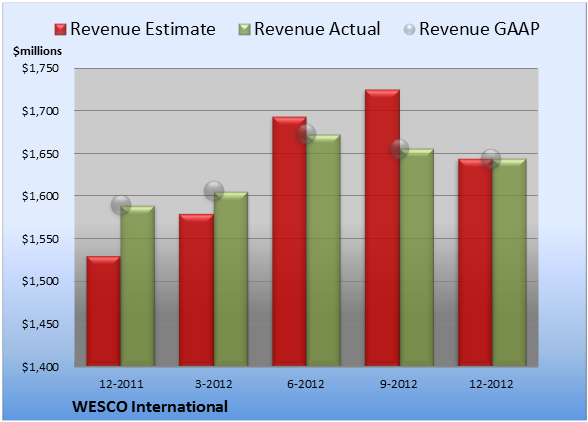Image resolution: width=588 pixels, height=422 pixels.
Task: Select the red estimate bar for 12-2012
Action: coord(475,263)
